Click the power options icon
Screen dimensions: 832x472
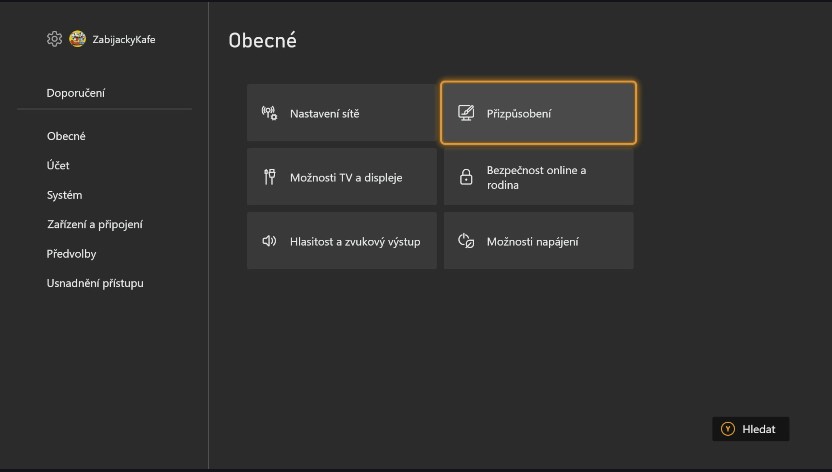(x=466, y=241)
